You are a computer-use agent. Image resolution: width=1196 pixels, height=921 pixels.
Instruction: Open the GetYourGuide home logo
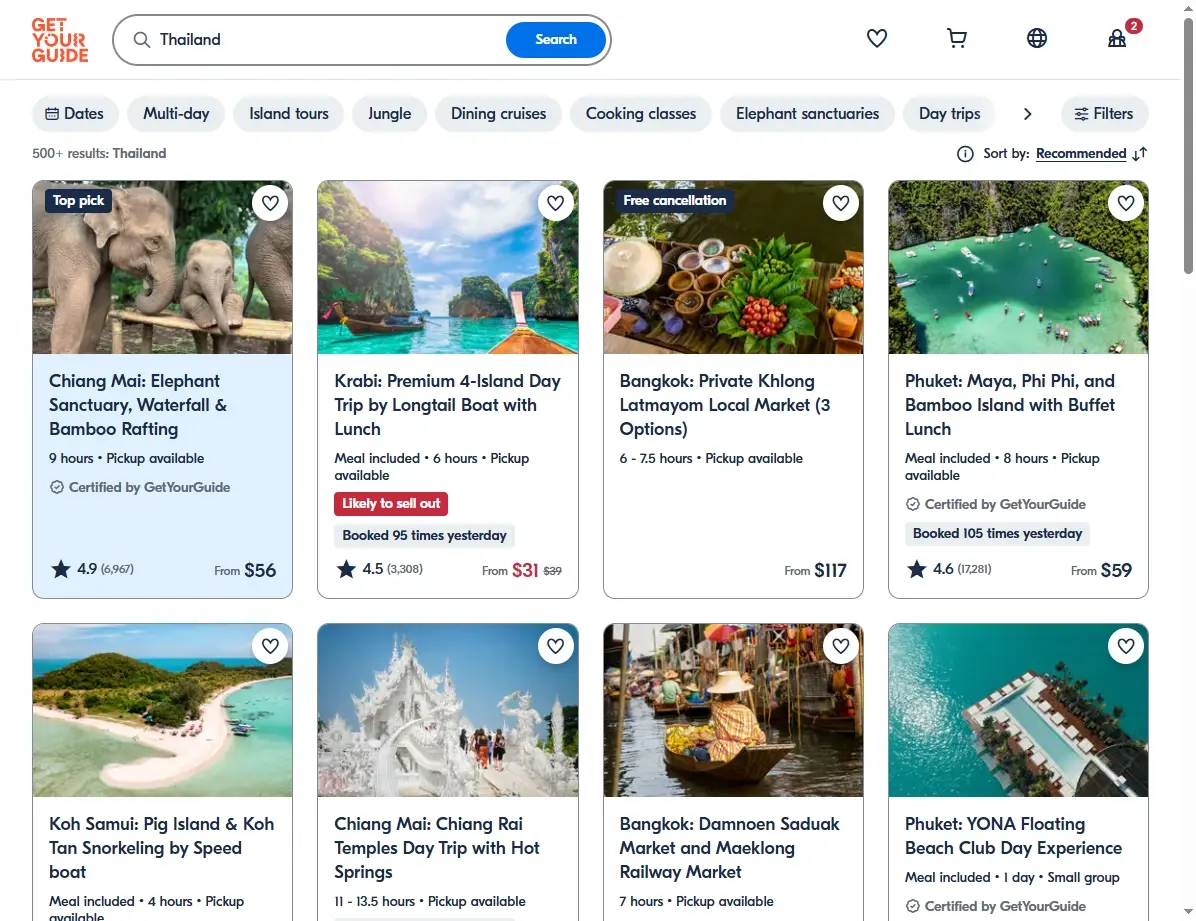tap(59, 40)
